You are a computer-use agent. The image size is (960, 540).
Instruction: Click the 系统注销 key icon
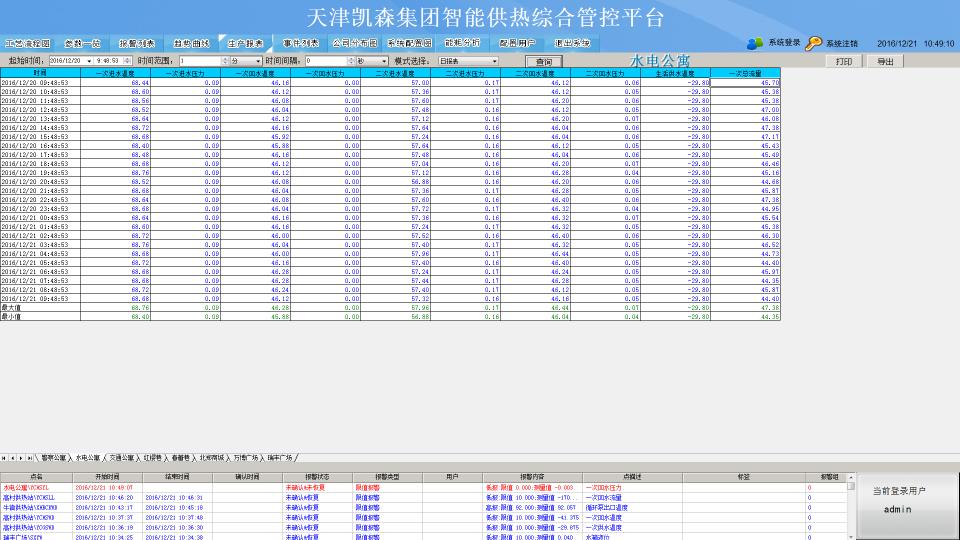click(x=814, y=43)
